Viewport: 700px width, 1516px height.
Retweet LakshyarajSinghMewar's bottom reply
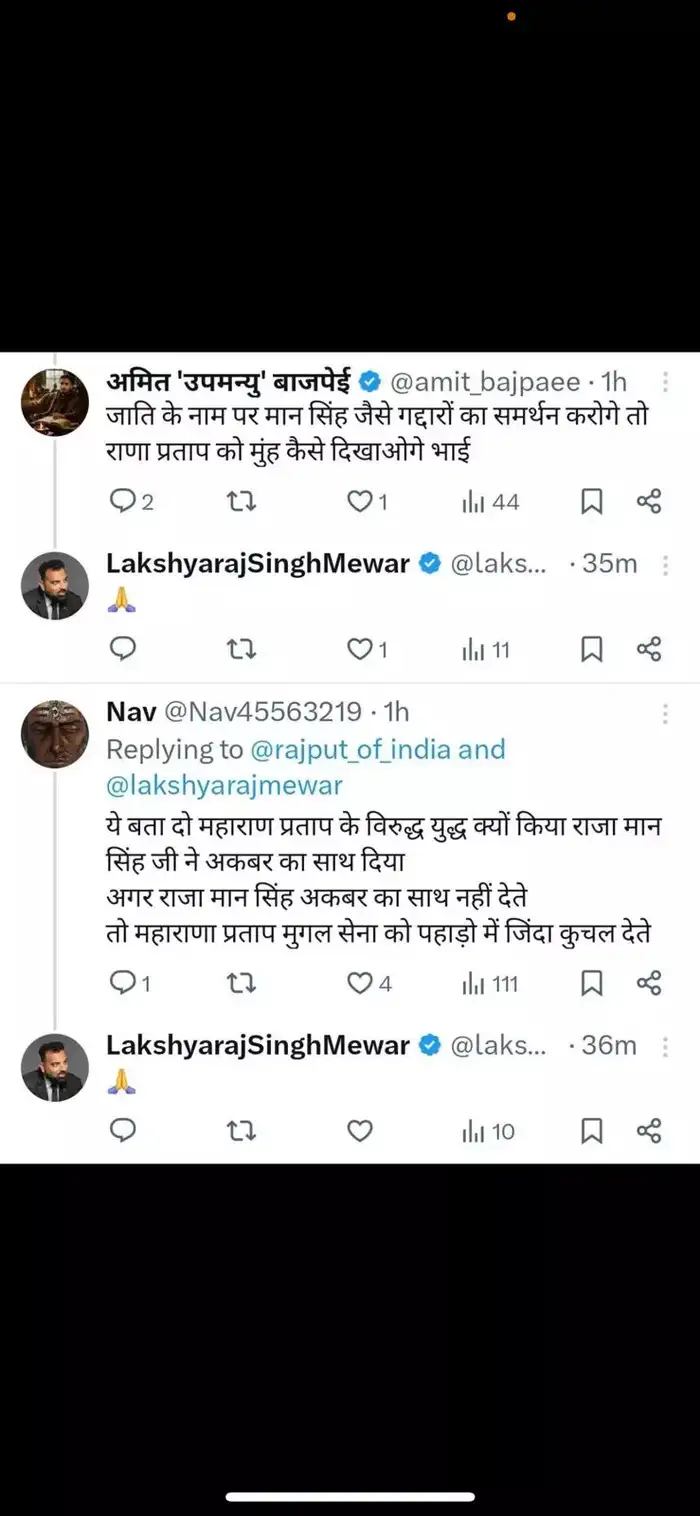[240, 1131]
